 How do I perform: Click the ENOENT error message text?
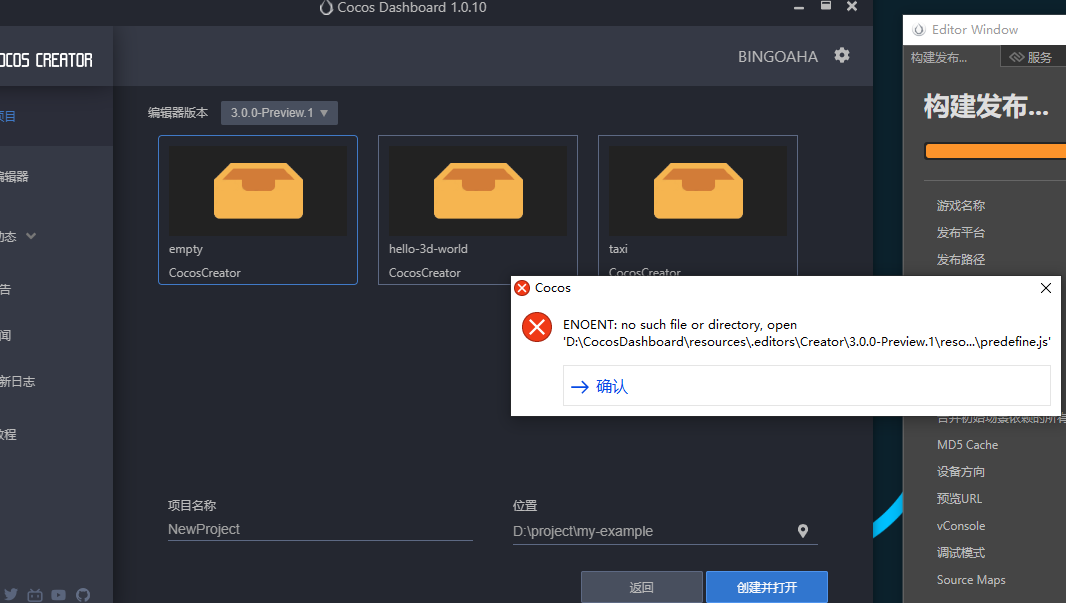click(x=806, y=333)
